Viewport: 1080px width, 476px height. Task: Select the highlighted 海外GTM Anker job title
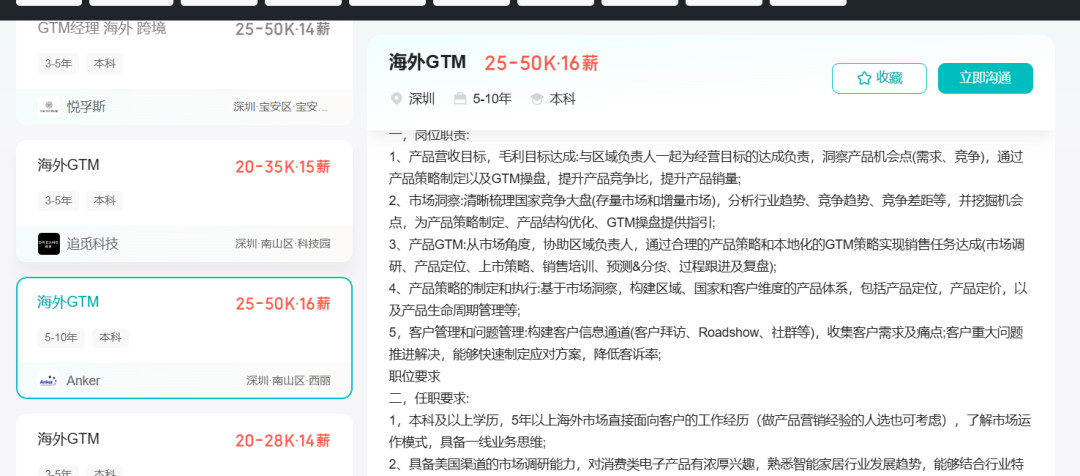[x=68, y=302]
